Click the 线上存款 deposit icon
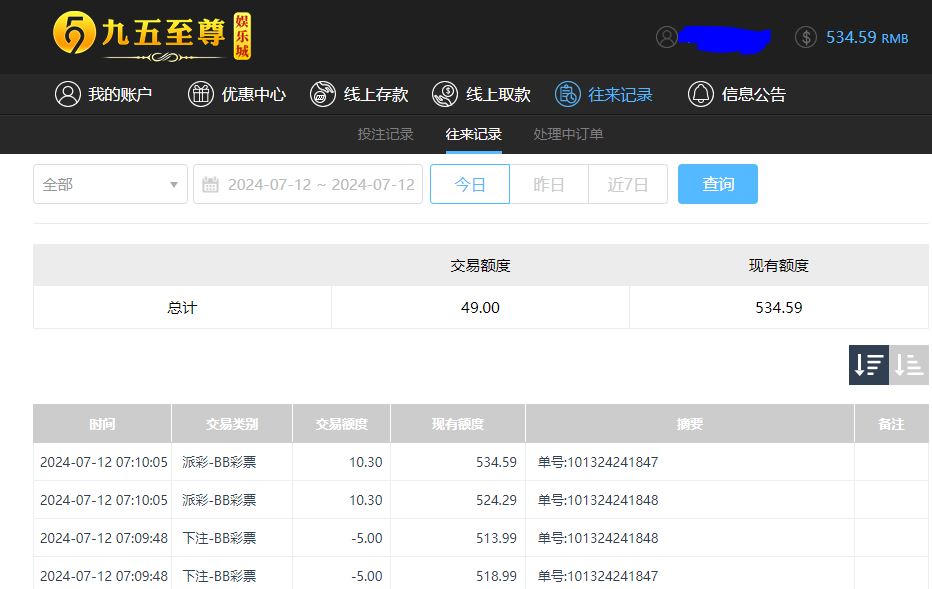 [x=323, y=94]
